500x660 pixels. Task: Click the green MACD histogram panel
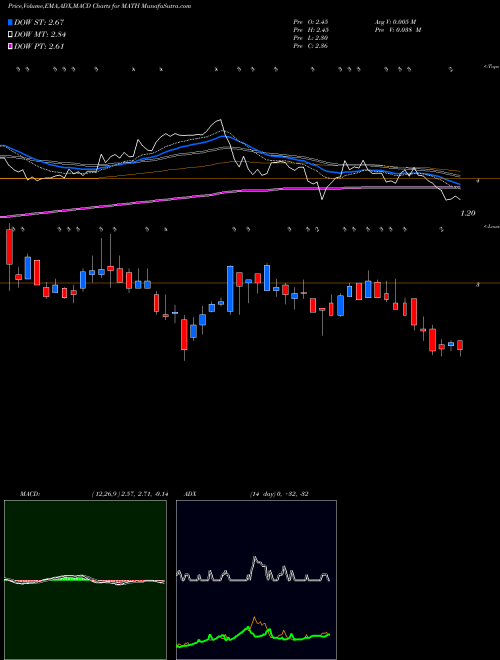click(85, 580)
